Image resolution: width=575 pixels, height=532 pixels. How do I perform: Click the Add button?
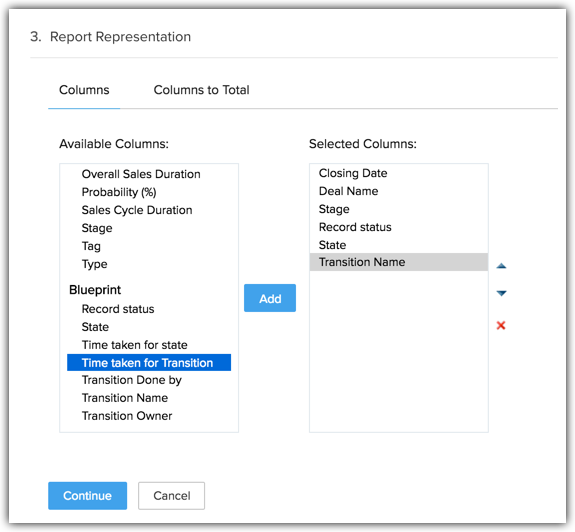click(x=270, y=298)
